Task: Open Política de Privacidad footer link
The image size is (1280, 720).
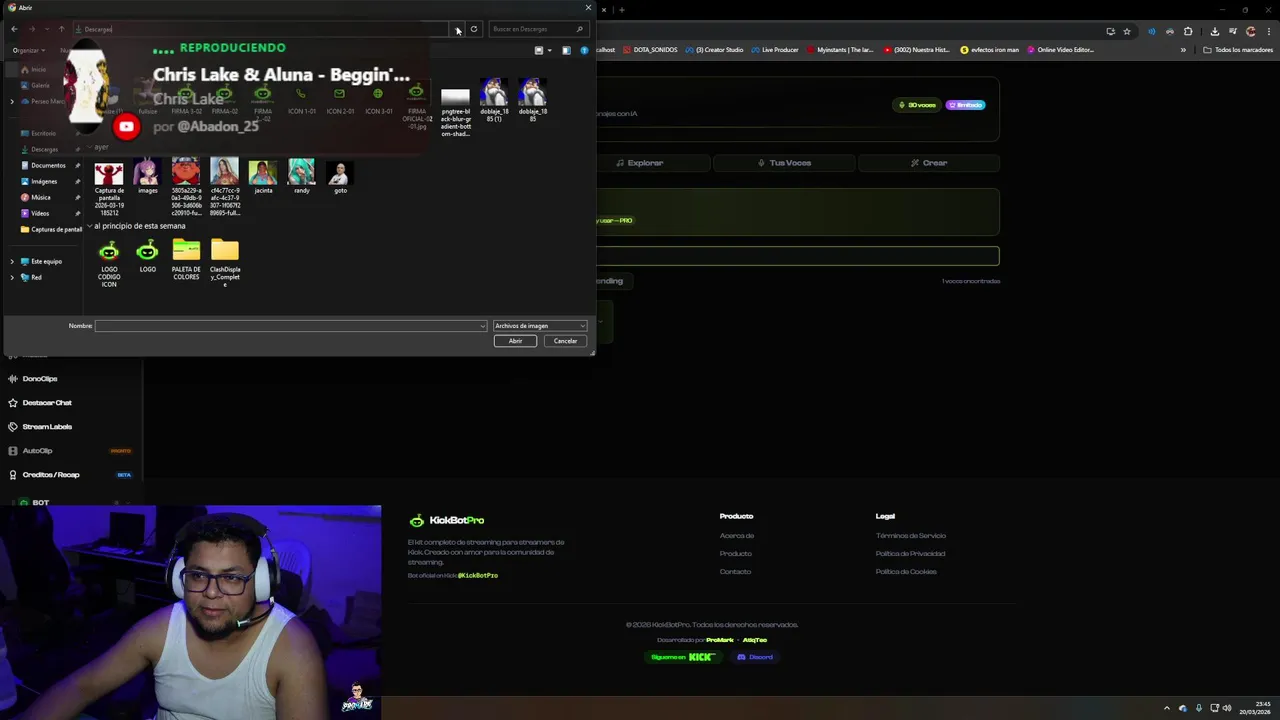Action: coord(911,554)
